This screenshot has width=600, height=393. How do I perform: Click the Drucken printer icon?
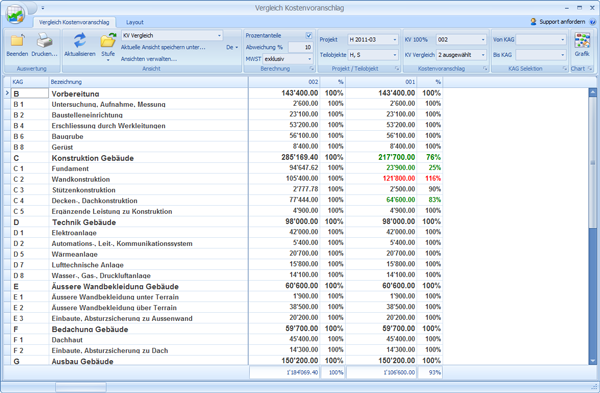point(44,40)
